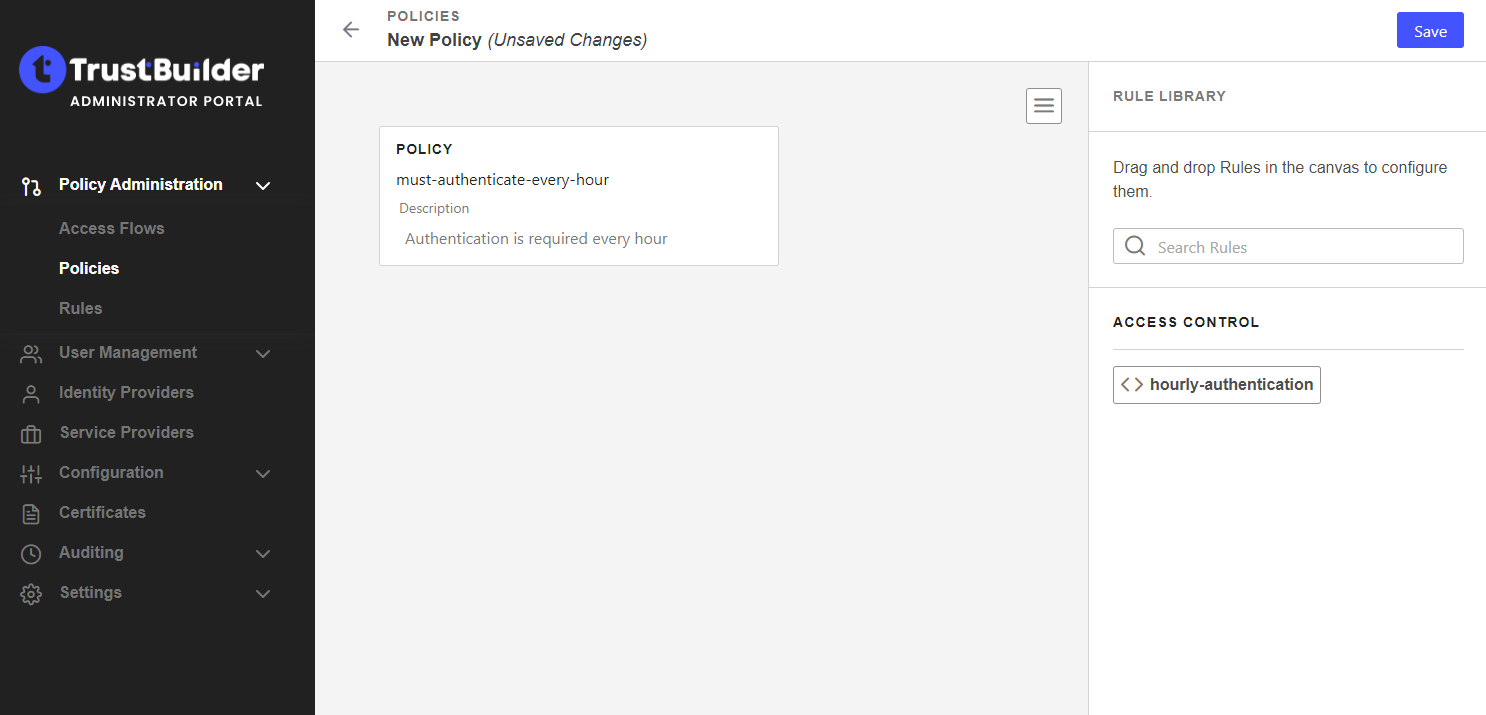Collapse the Policy Administration chevron

pos(263,185)
